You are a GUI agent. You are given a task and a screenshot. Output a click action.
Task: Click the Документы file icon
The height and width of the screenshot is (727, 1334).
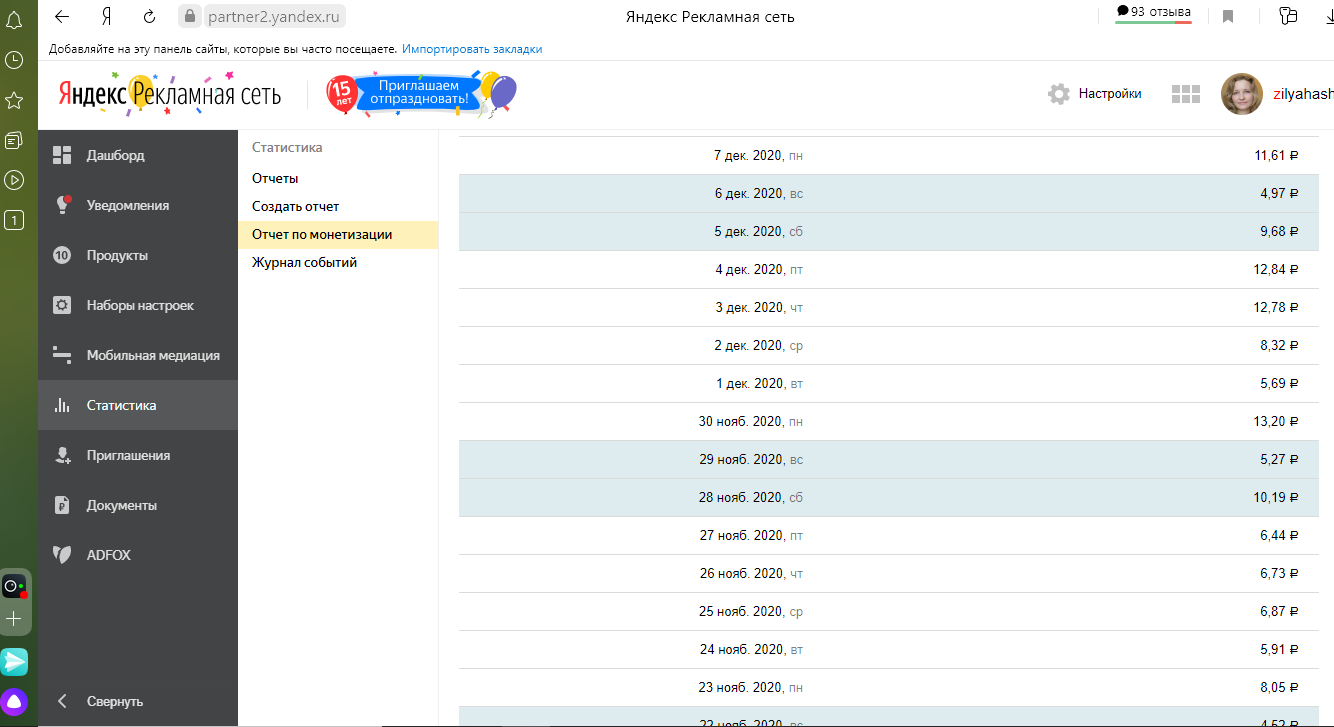62,505
